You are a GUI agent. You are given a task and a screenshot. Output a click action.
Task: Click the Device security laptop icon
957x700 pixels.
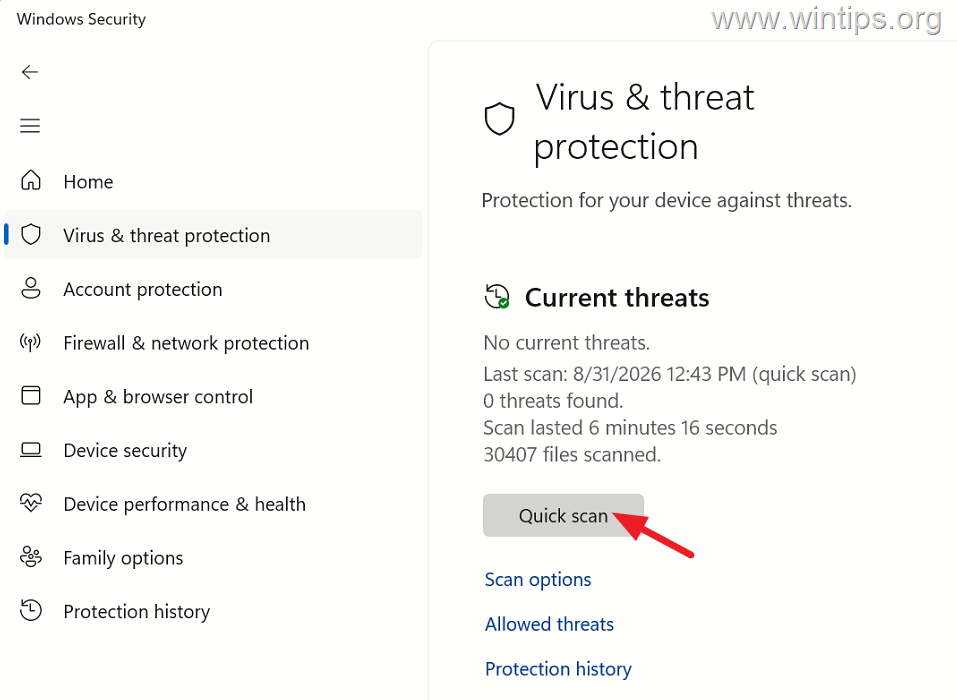(31, 450)
